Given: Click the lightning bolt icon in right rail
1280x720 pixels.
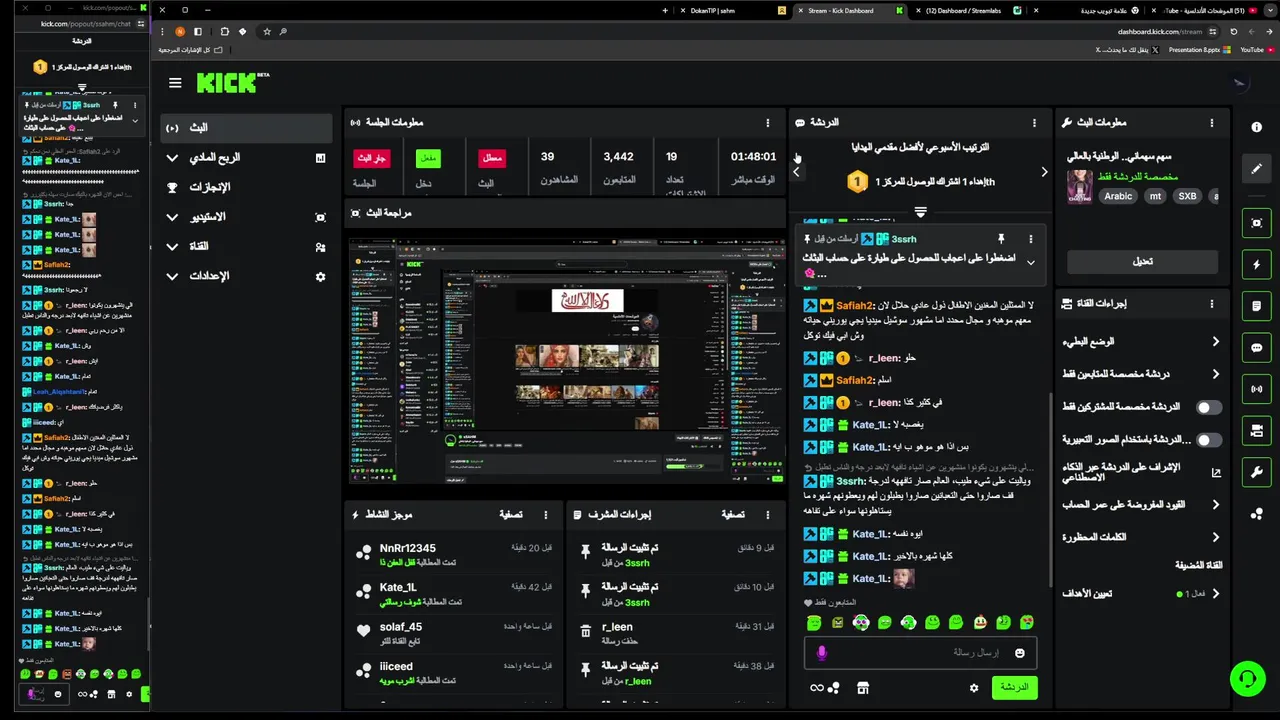Looking at the screenshot, I should click(1257, 265).
